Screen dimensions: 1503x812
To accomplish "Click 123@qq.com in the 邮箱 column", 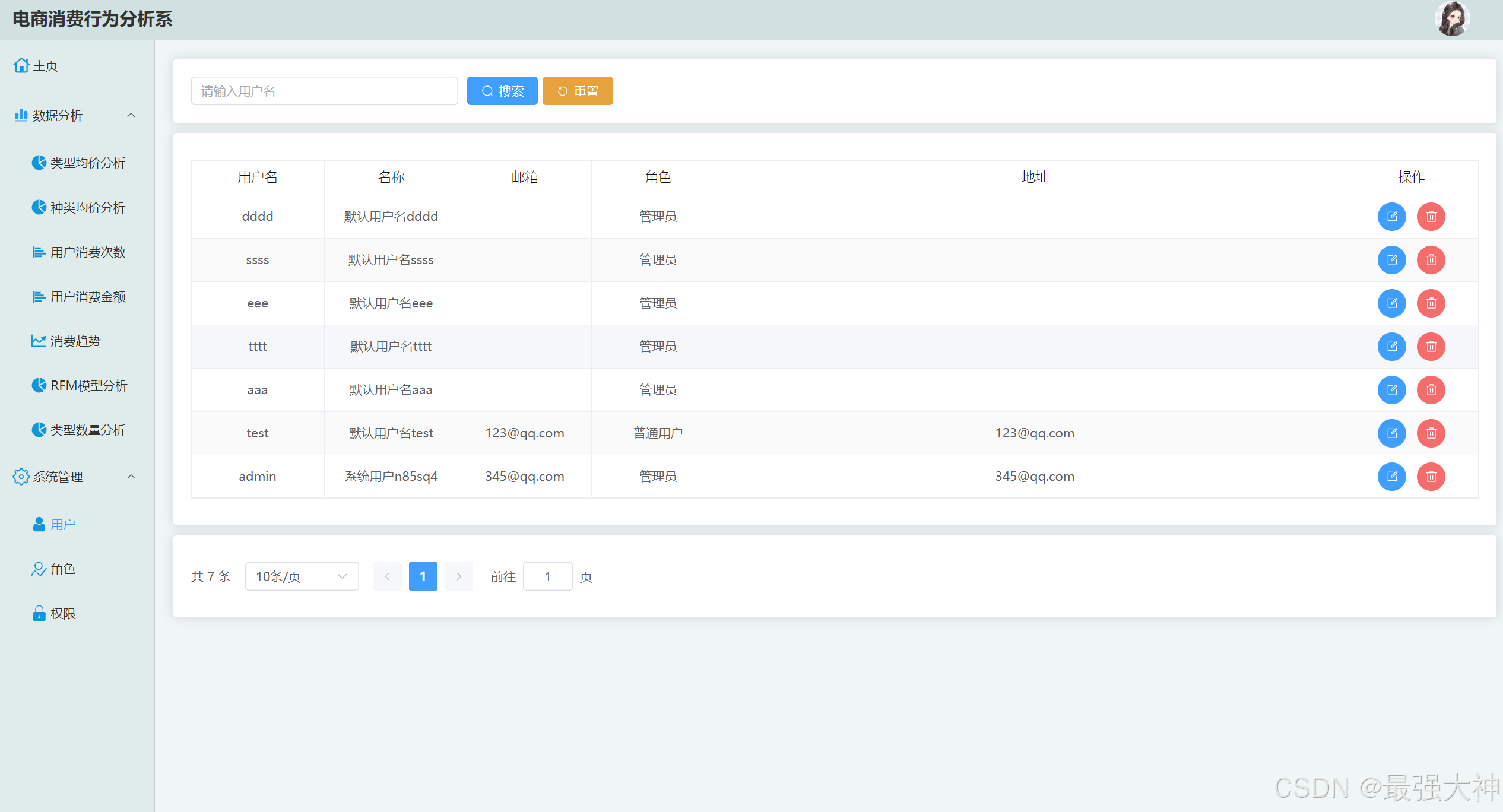I will [525, 433].
